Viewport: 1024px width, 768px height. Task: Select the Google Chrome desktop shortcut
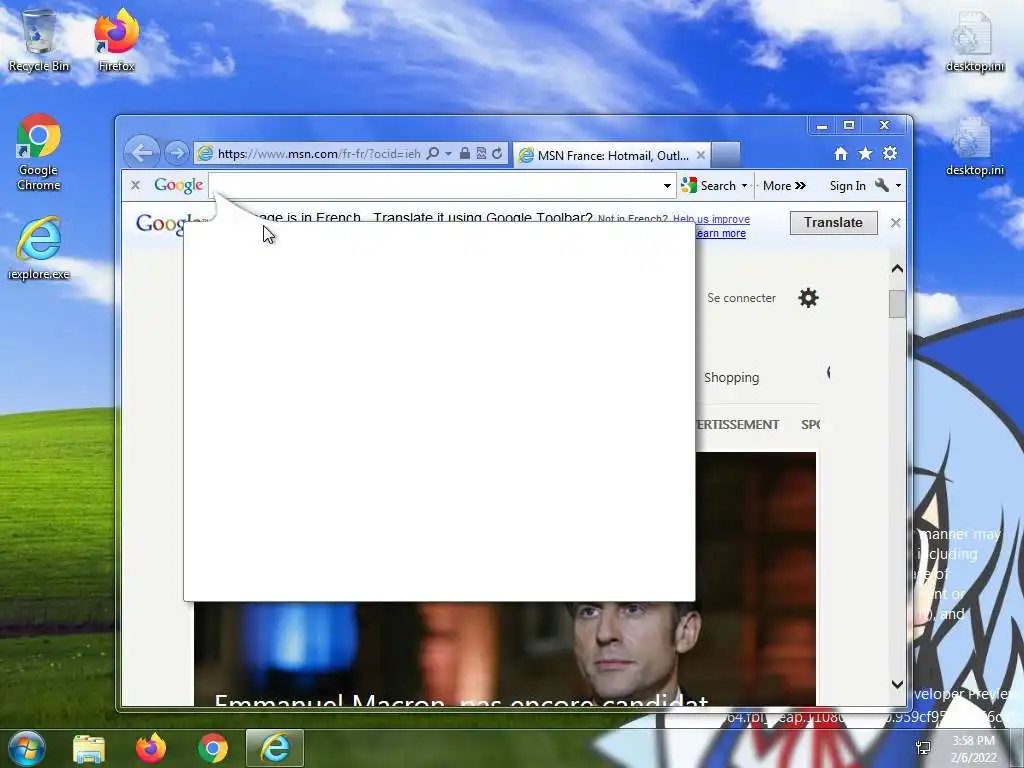[x=39, y=152]
